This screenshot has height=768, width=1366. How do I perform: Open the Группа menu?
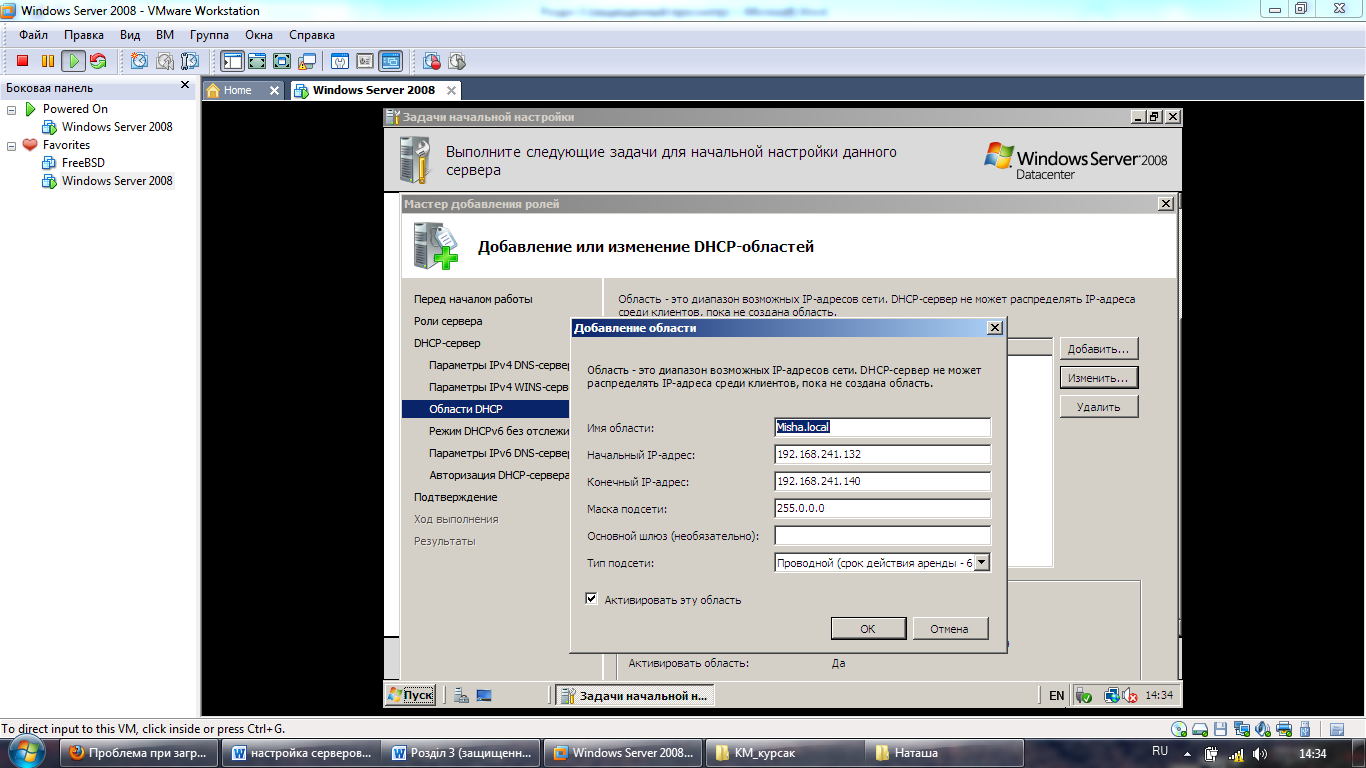coord(209,35)
